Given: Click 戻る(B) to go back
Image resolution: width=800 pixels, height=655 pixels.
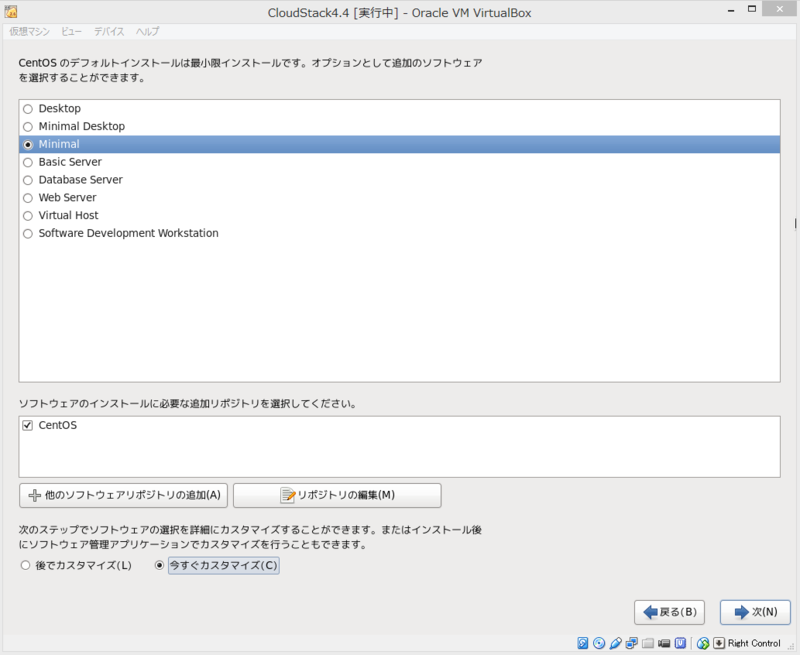Looking at the screenshot, I should [668, 612].
